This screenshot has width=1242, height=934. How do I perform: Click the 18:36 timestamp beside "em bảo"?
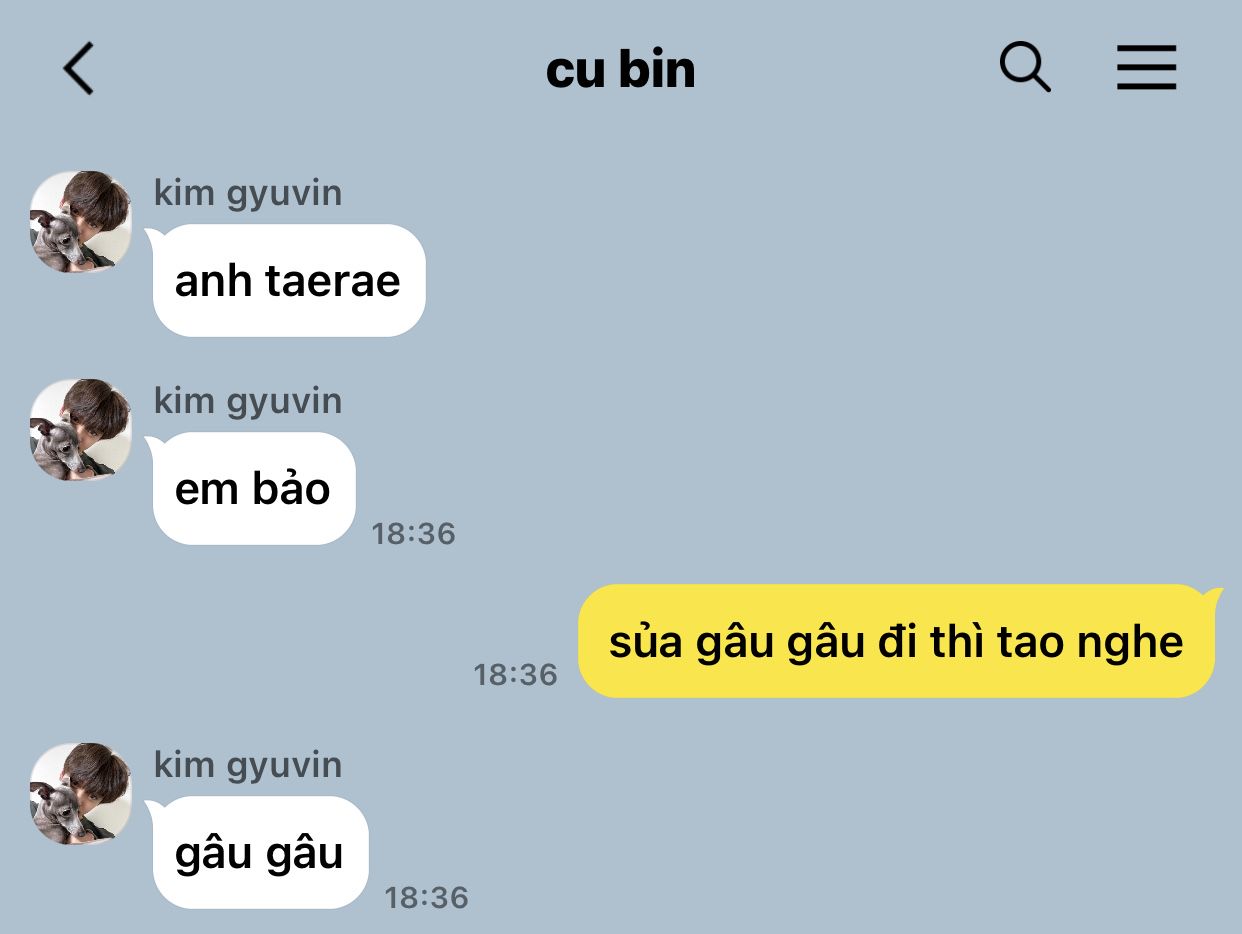coord(413,534)
